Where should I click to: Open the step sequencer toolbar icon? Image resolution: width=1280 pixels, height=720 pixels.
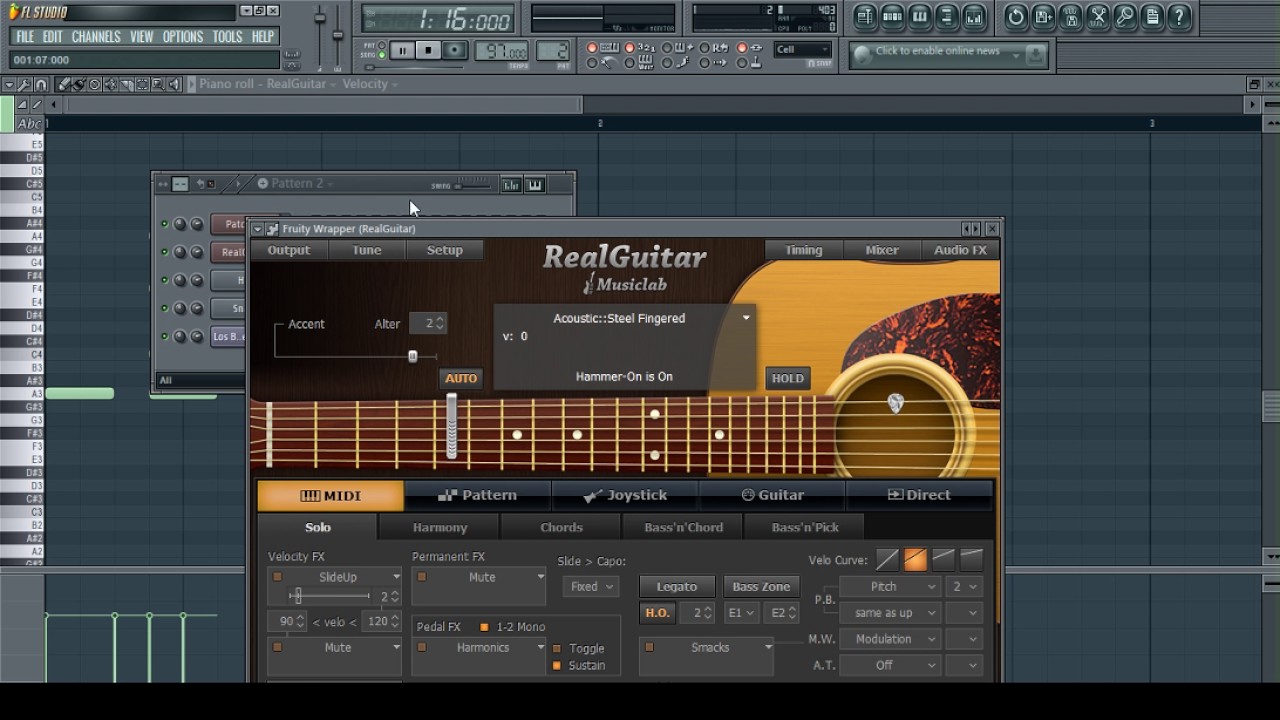point(892,17)
